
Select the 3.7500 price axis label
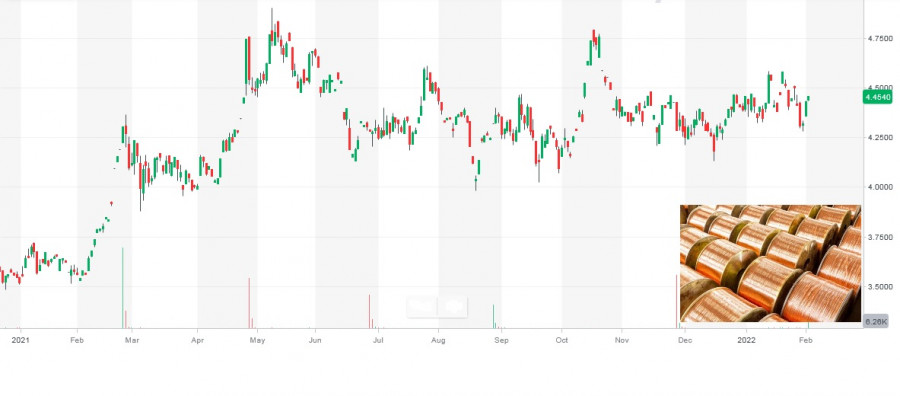click(x=879, y=237)
